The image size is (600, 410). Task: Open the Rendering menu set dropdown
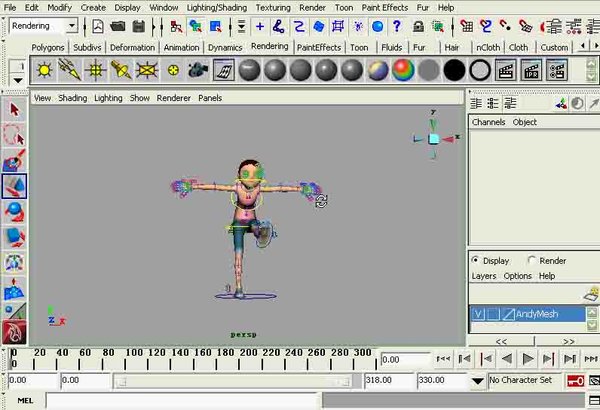[x=71, y=26]
